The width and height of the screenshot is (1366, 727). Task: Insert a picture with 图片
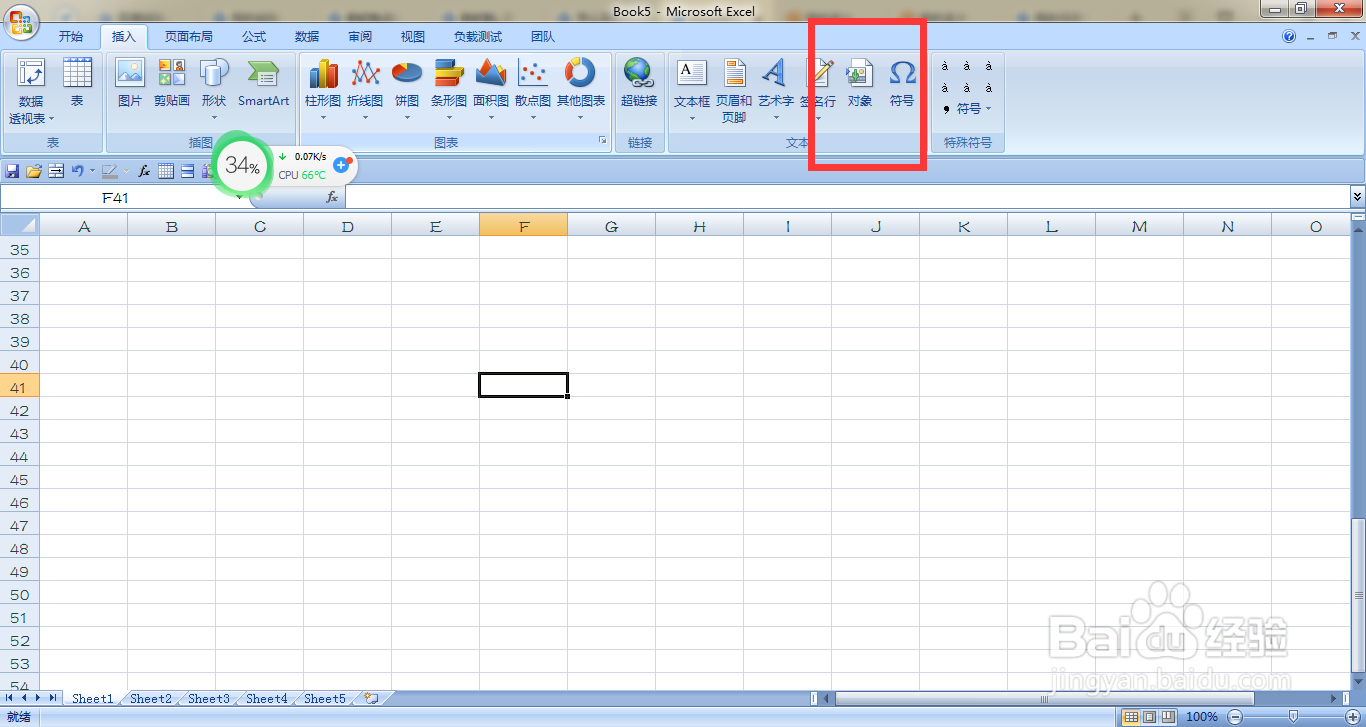pyautogui.click(x=130, y=84)
